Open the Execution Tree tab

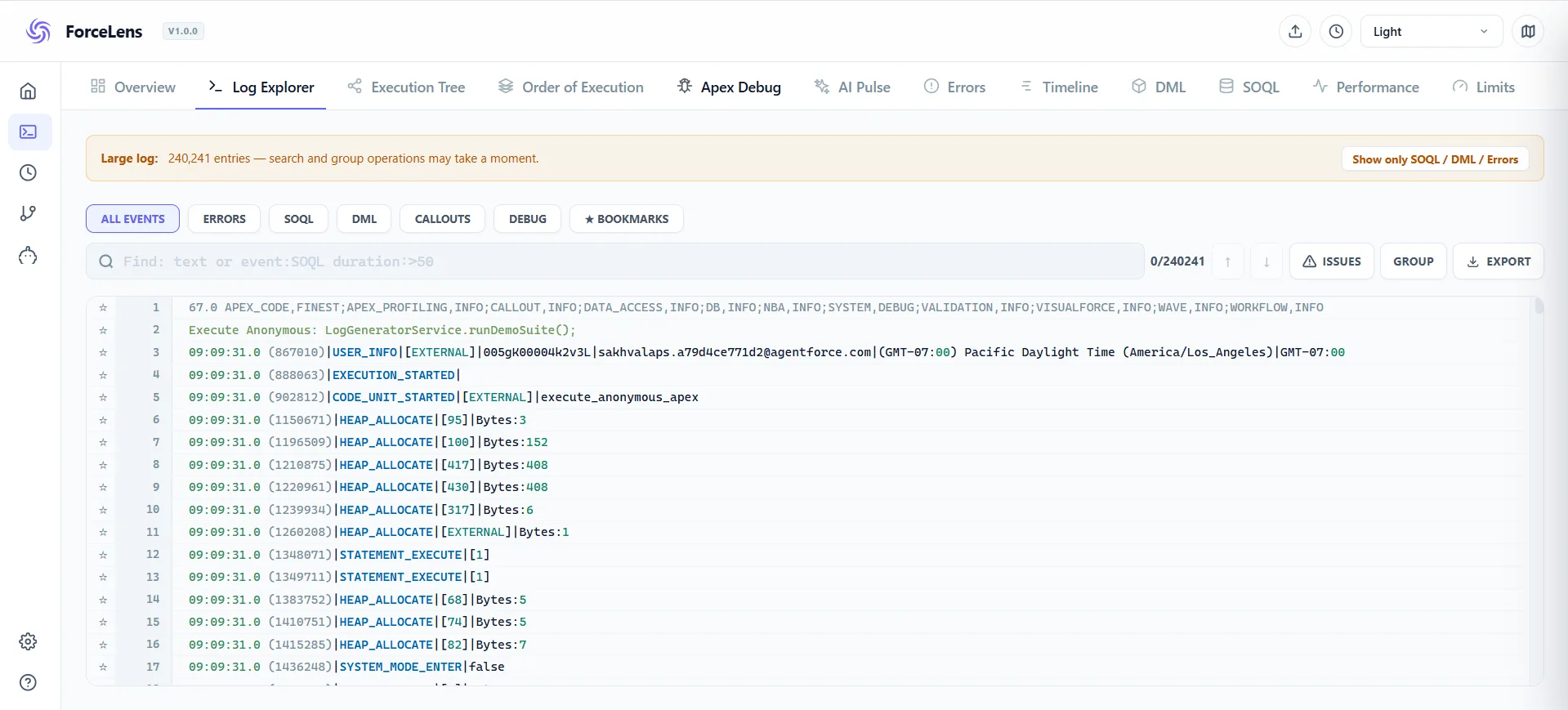click(406, 87)
